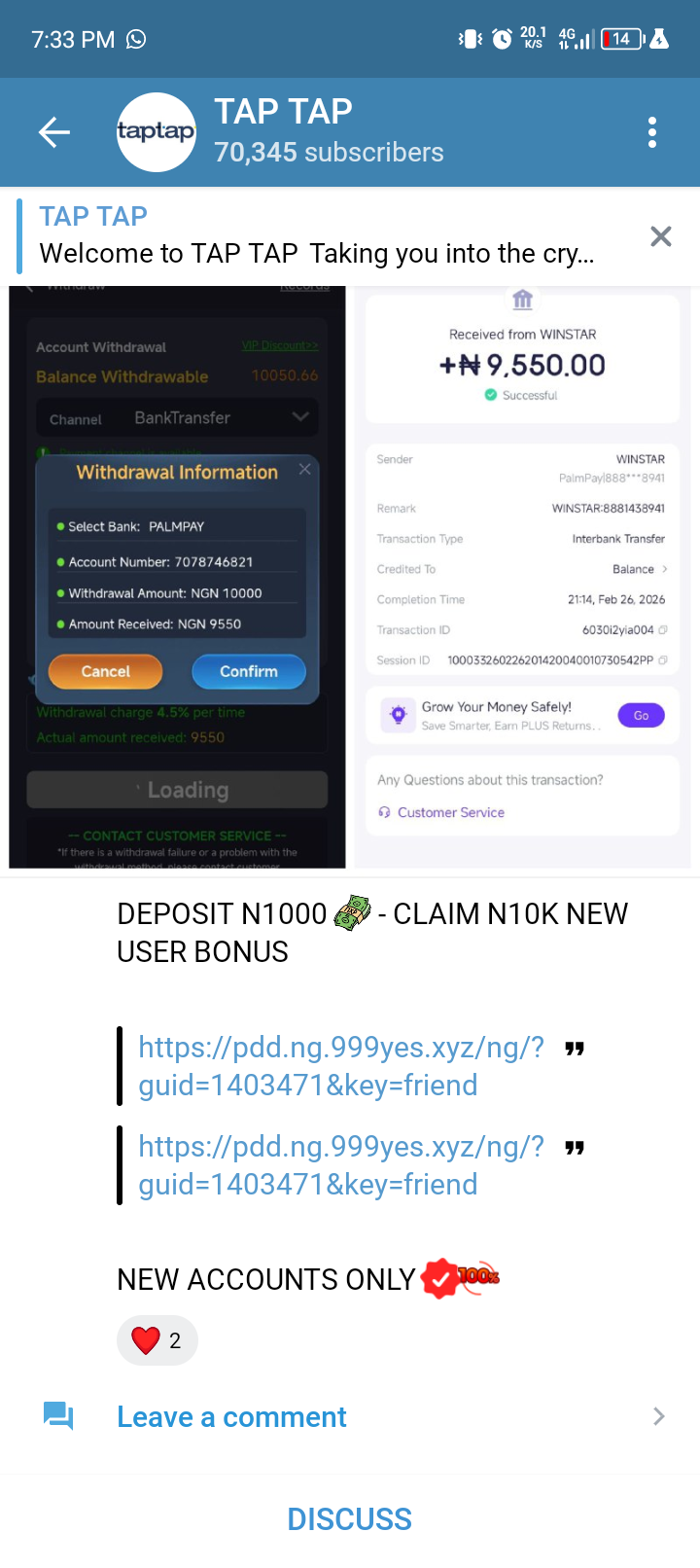Tap the WhatsApp status bar icon
This screenshot has height=1568, width=700.
(137, 39)
